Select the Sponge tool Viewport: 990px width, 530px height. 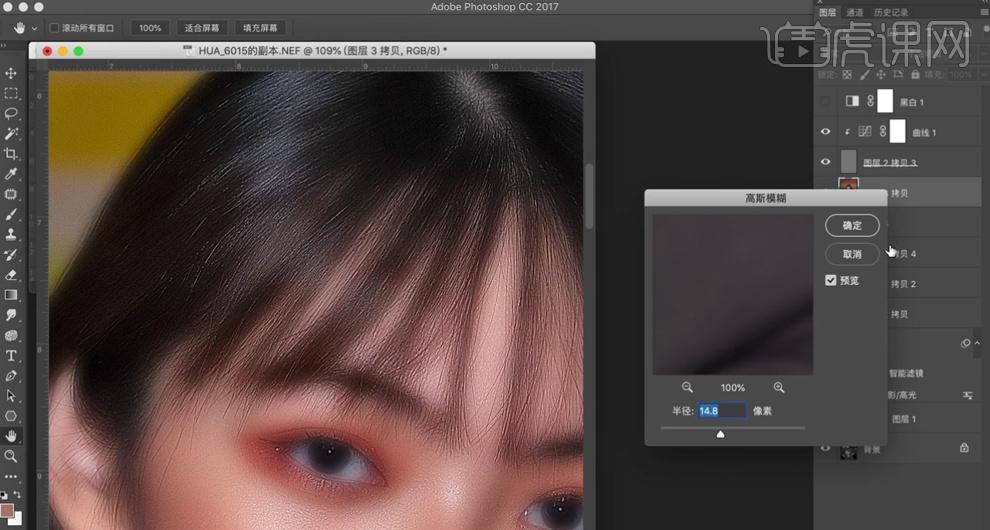11,335
